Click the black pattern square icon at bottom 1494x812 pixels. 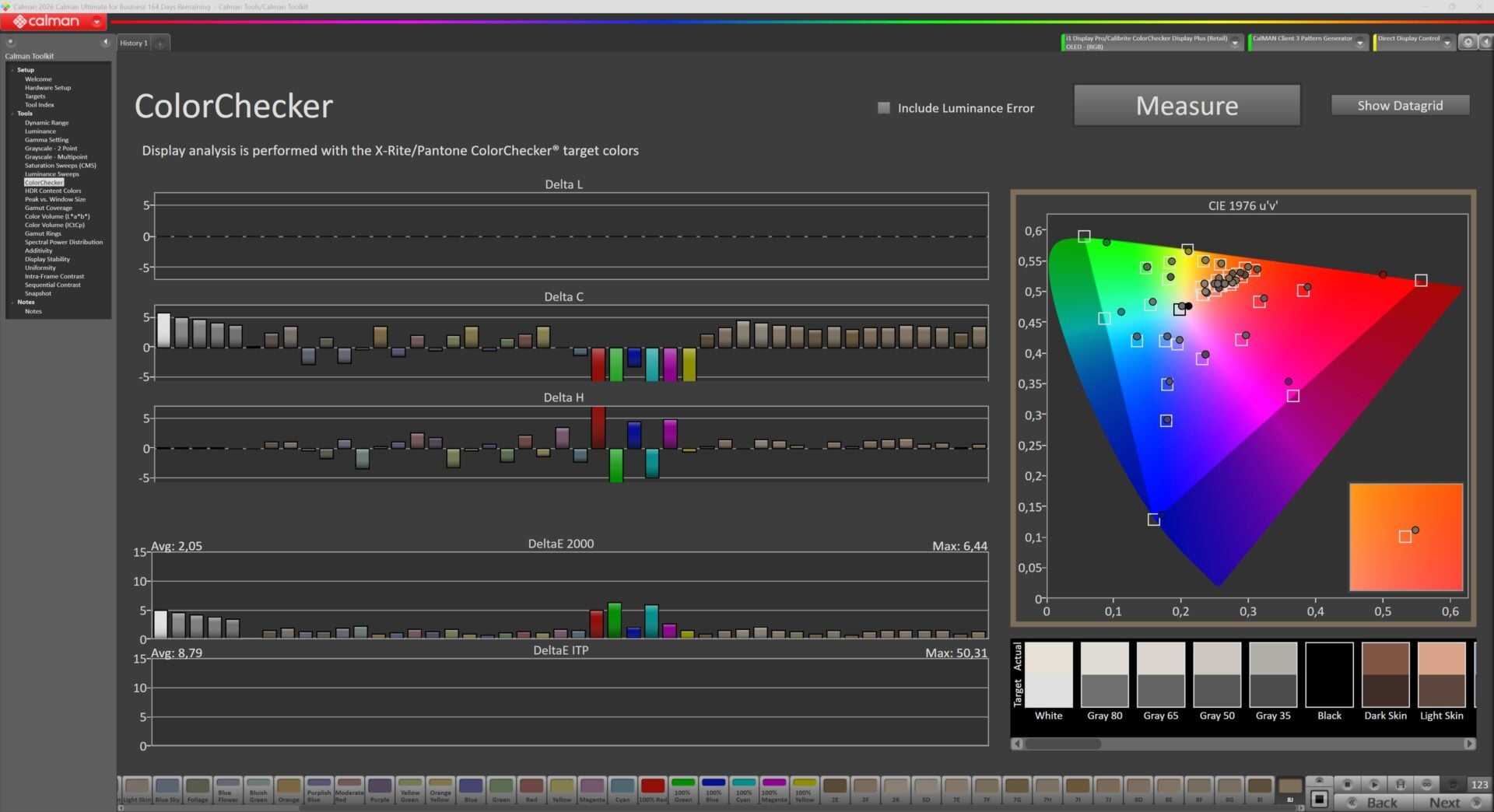pos(1319,799)
